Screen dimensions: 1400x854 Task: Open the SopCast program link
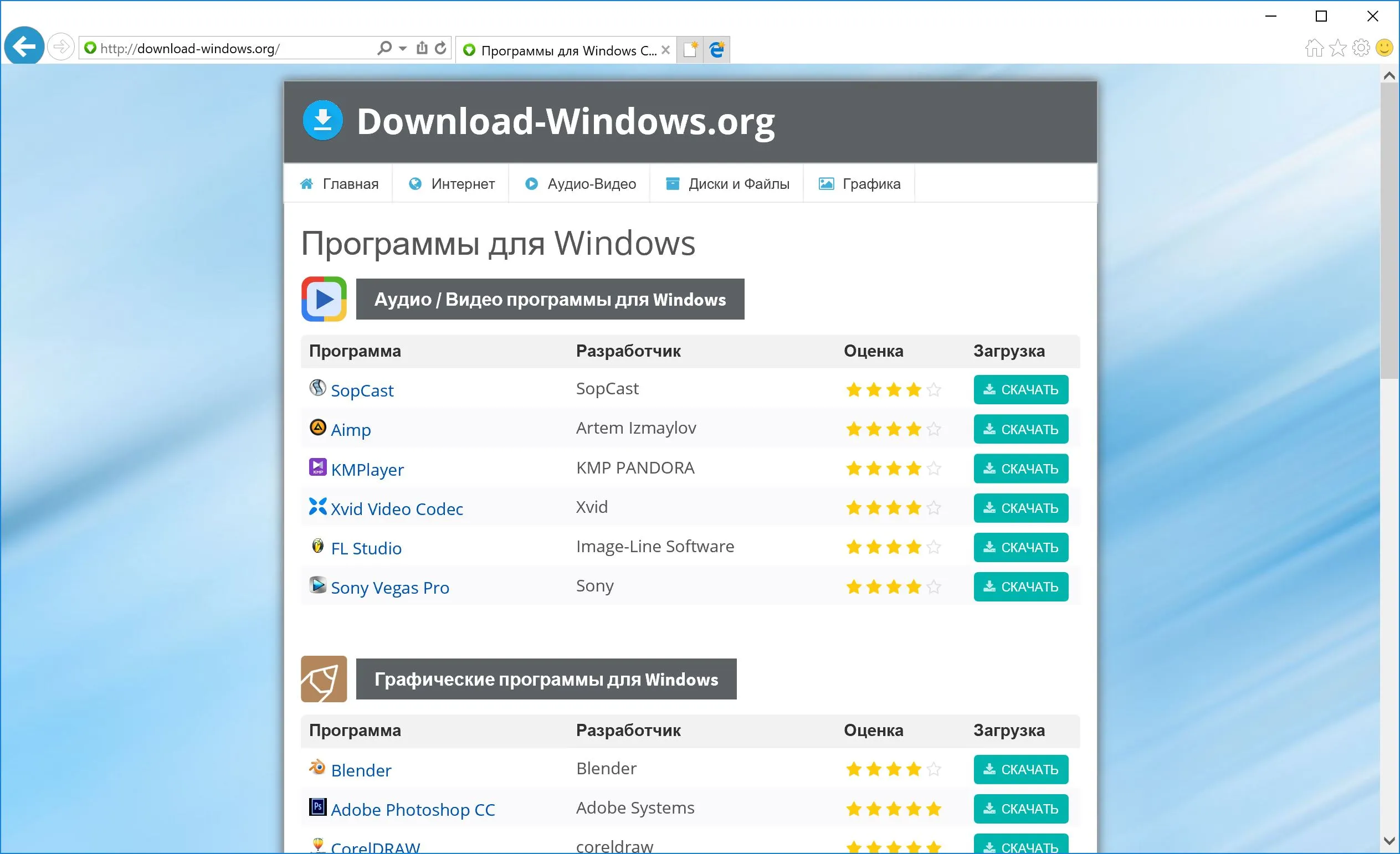click(x=362, y=390)
